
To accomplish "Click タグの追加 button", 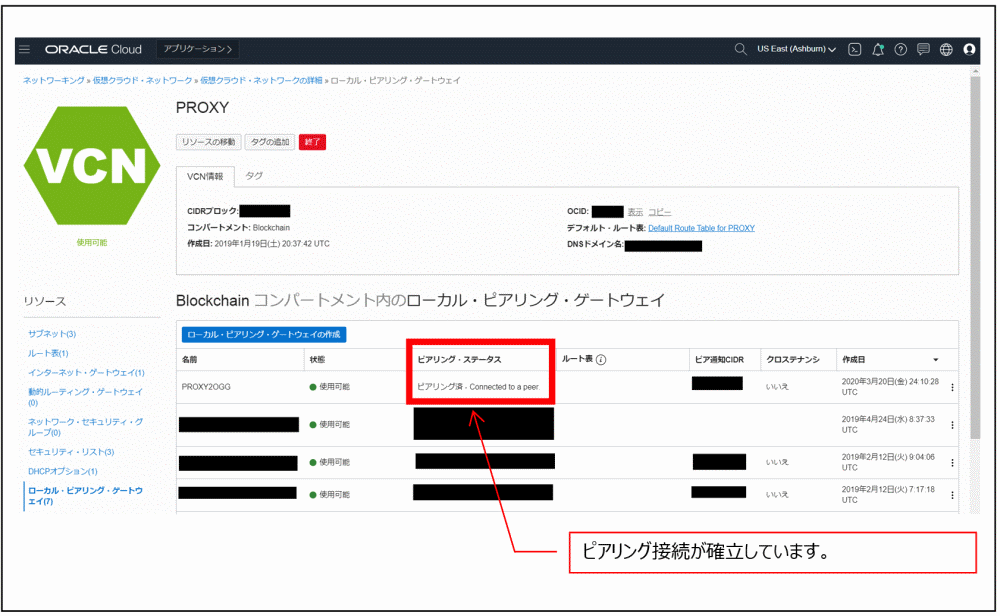I will pyautogui.click(x=270, y=142).
